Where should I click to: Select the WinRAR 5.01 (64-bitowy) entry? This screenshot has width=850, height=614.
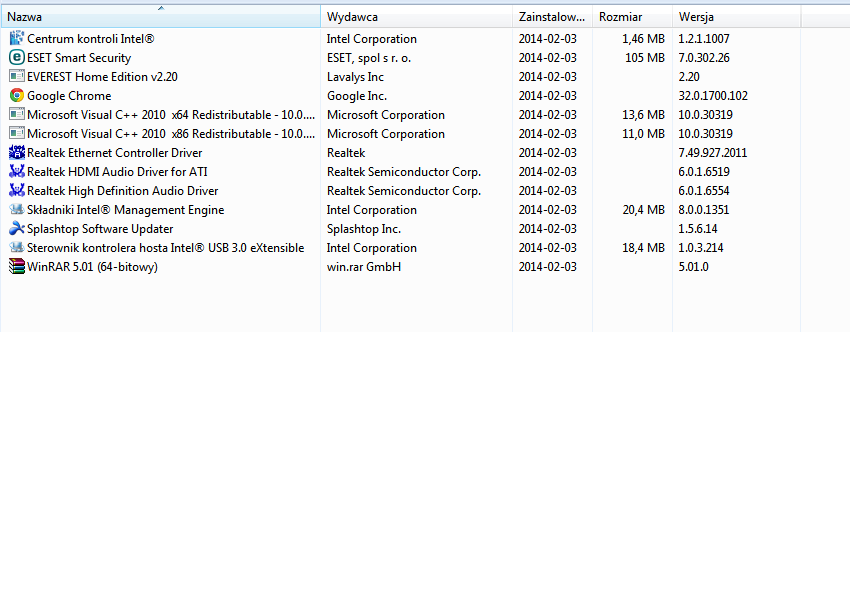(x=92, y=267)
